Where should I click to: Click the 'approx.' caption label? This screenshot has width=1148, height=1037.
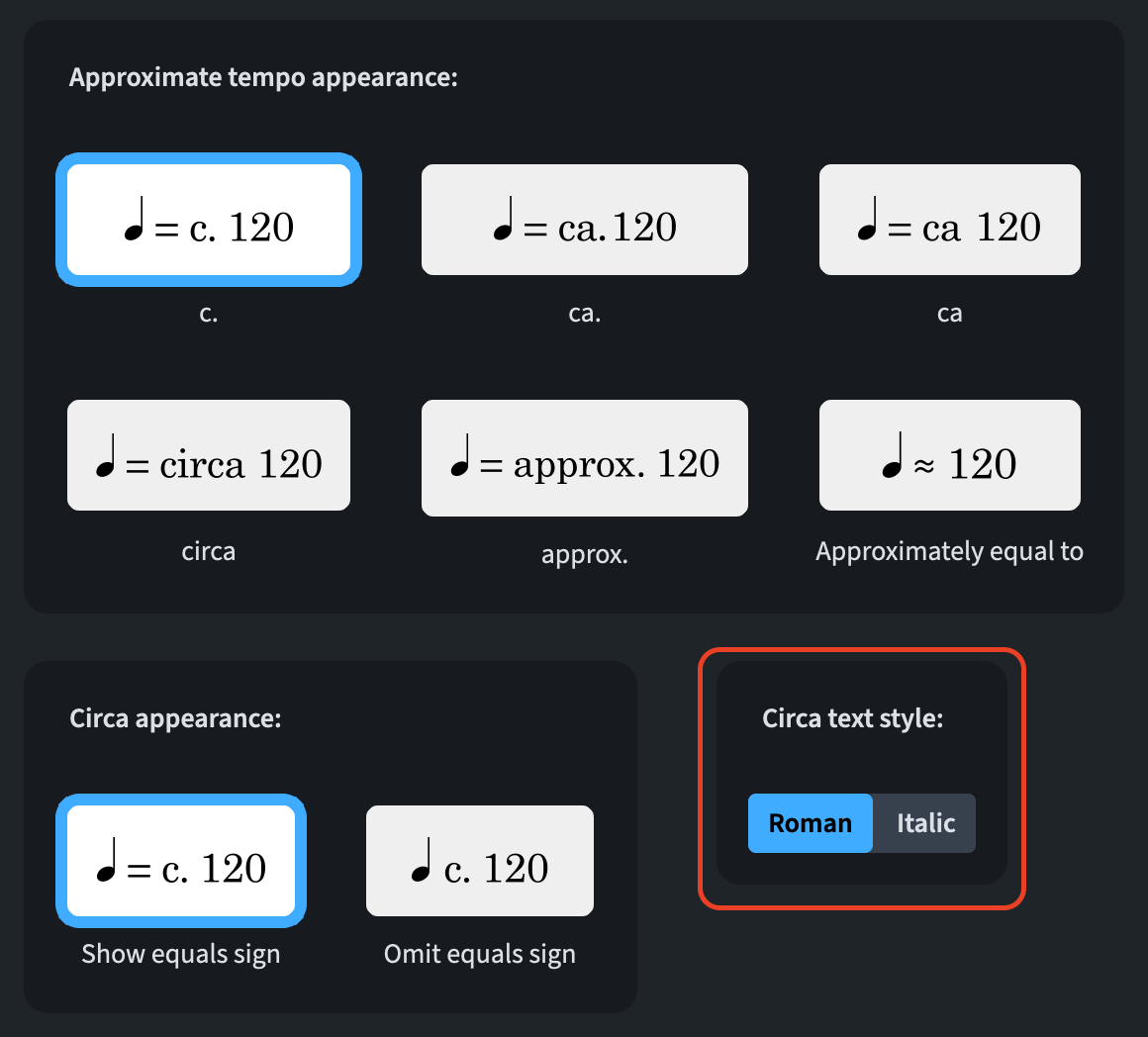(584, 555)
